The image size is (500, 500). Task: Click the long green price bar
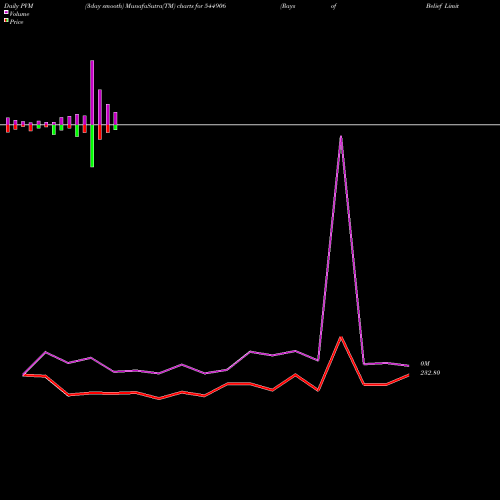pos(92,146)
